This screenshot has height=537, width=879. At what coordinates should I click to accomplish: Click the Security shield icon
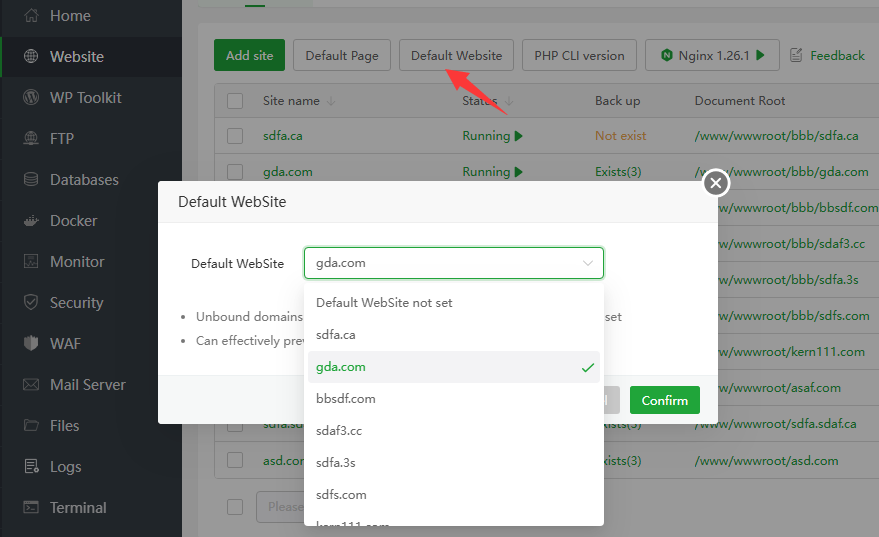click(31, 302)
